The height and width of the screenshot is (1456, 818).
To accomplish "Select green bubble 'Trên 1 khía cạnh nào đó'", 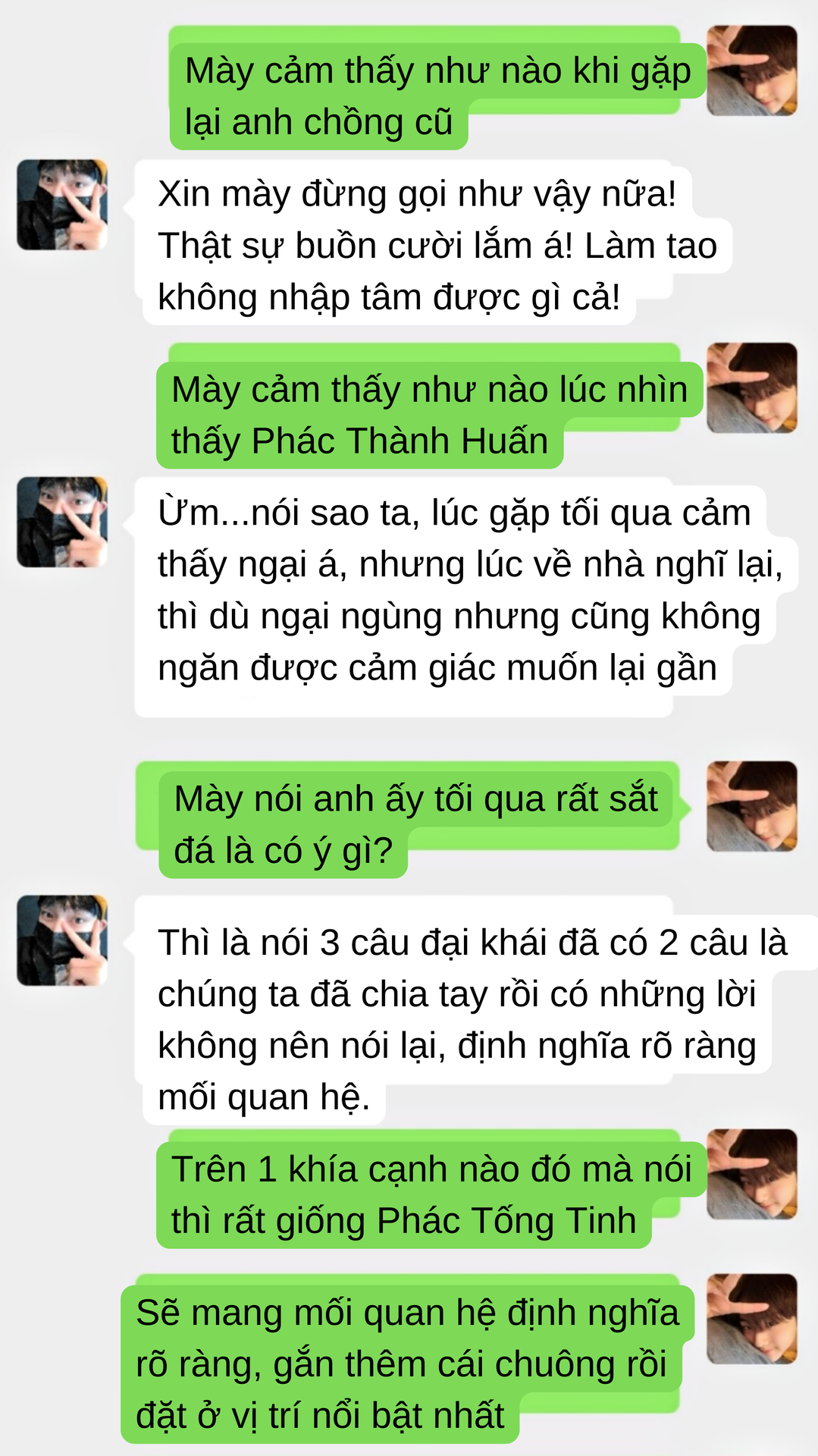I will 431,1189.
